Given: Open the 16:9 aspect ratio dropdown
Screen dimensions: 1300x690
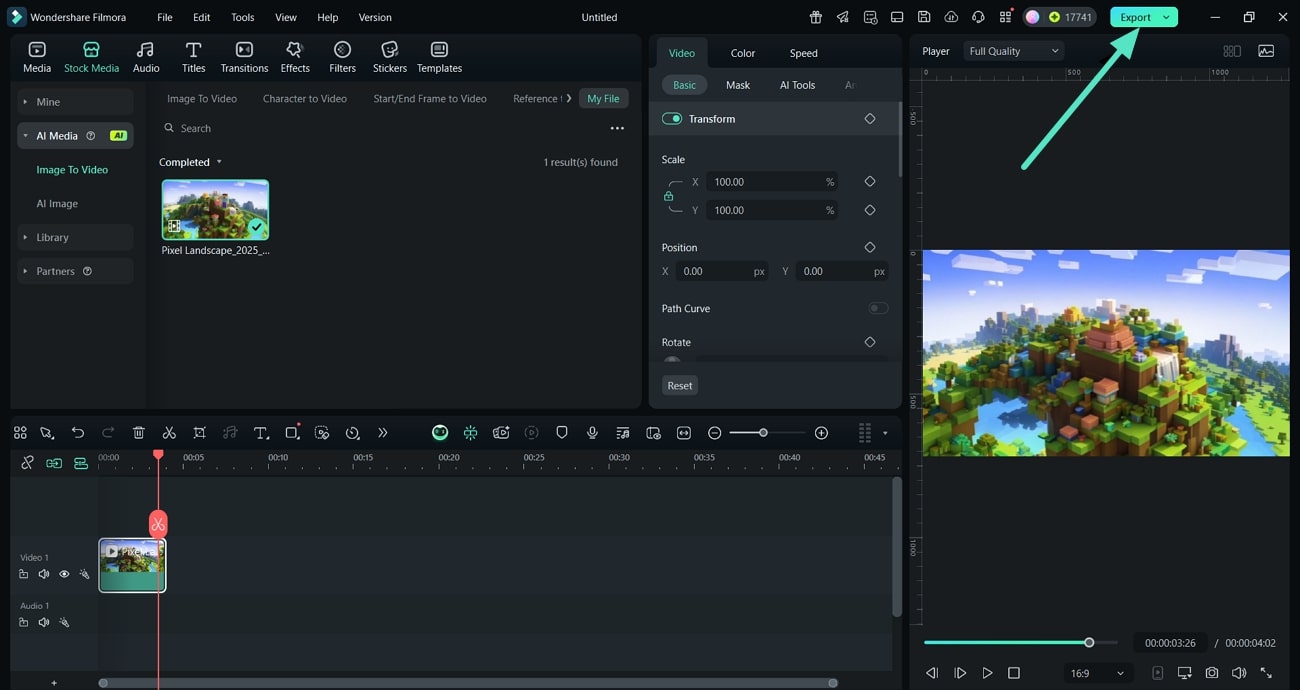Looking at the screenshot, I should (1096, 673).
